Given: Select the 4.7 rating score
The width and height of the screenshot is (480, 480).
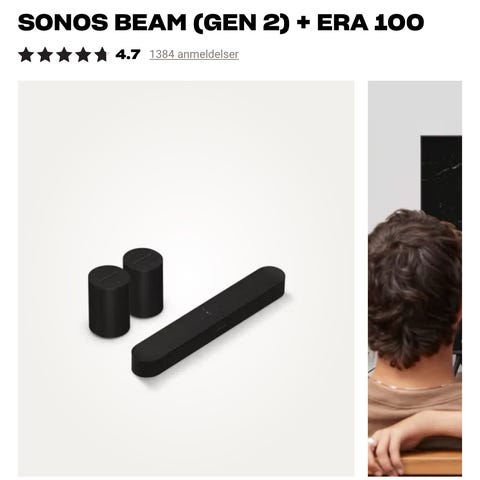Looking at the screenshot, I should tap(128, 54).
